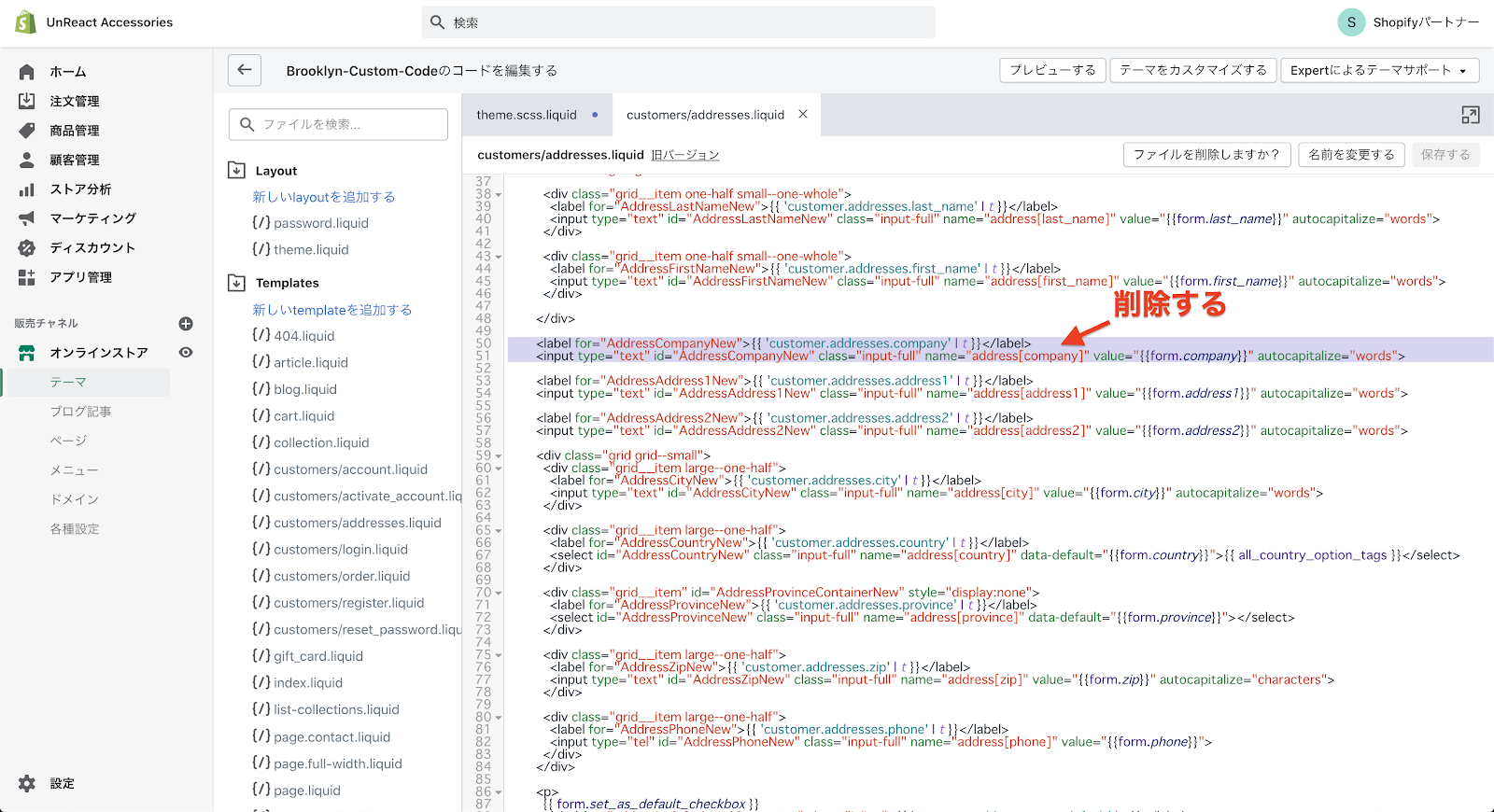Click the back arrow button
This screenshot has width=1494, height=812.
coord(244,70)
